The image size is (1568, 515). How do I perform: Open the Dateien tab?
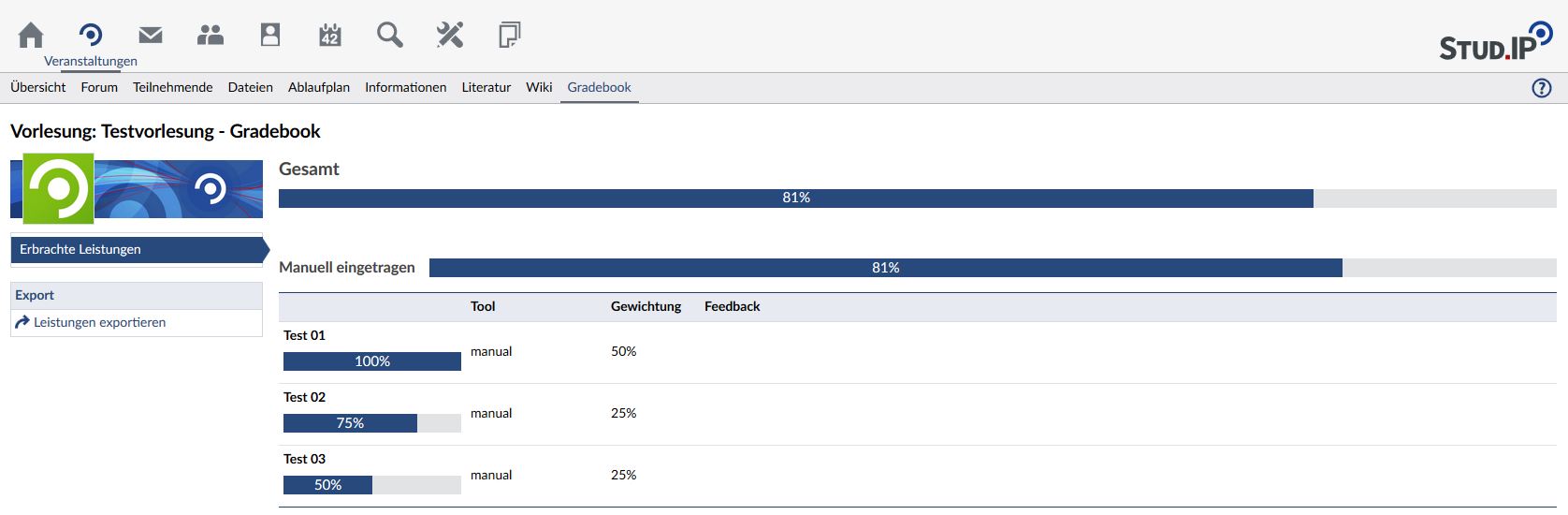click(x=251, y=87)
